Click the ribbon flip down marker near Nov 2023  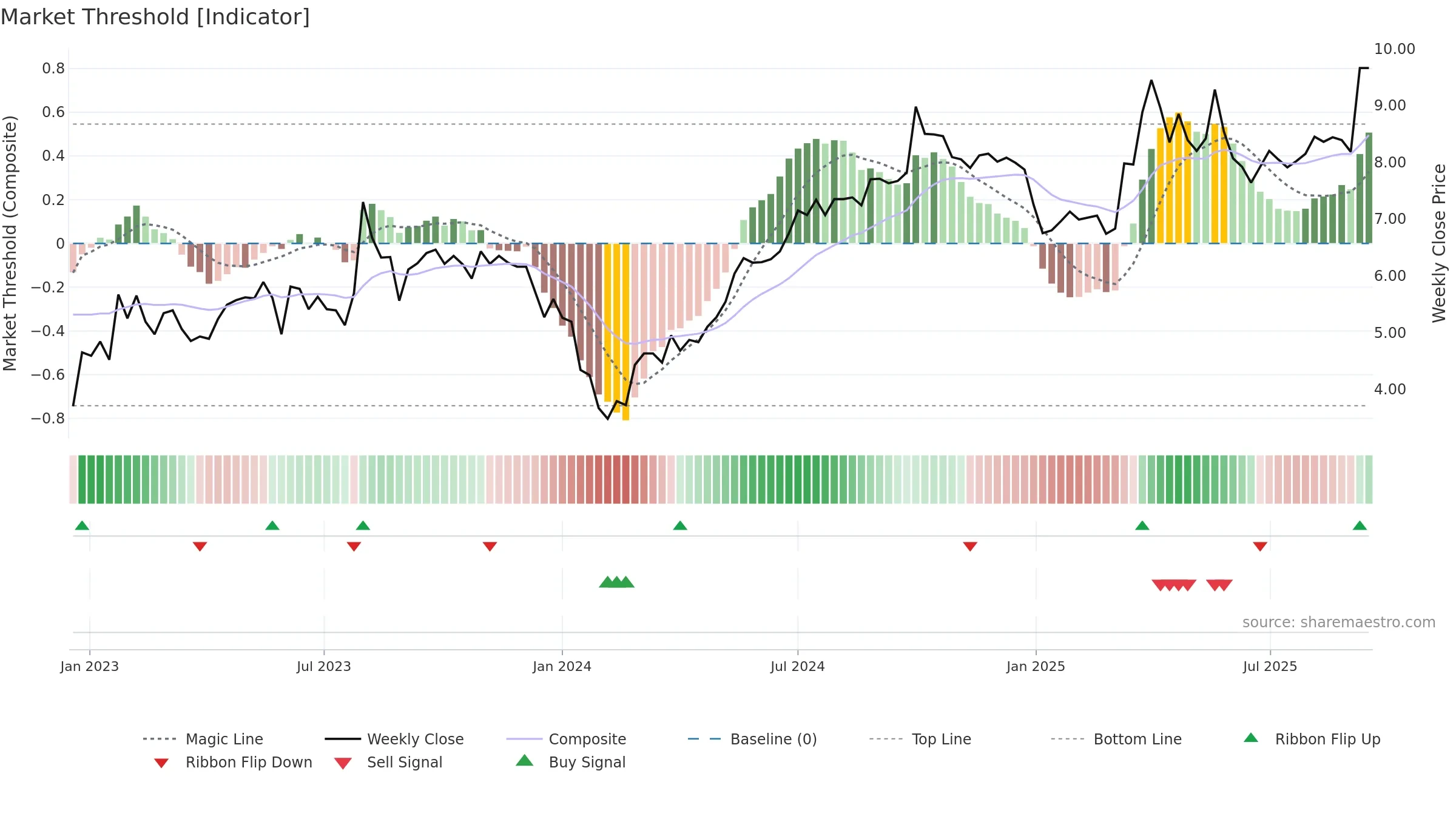[x=490, y=547]
